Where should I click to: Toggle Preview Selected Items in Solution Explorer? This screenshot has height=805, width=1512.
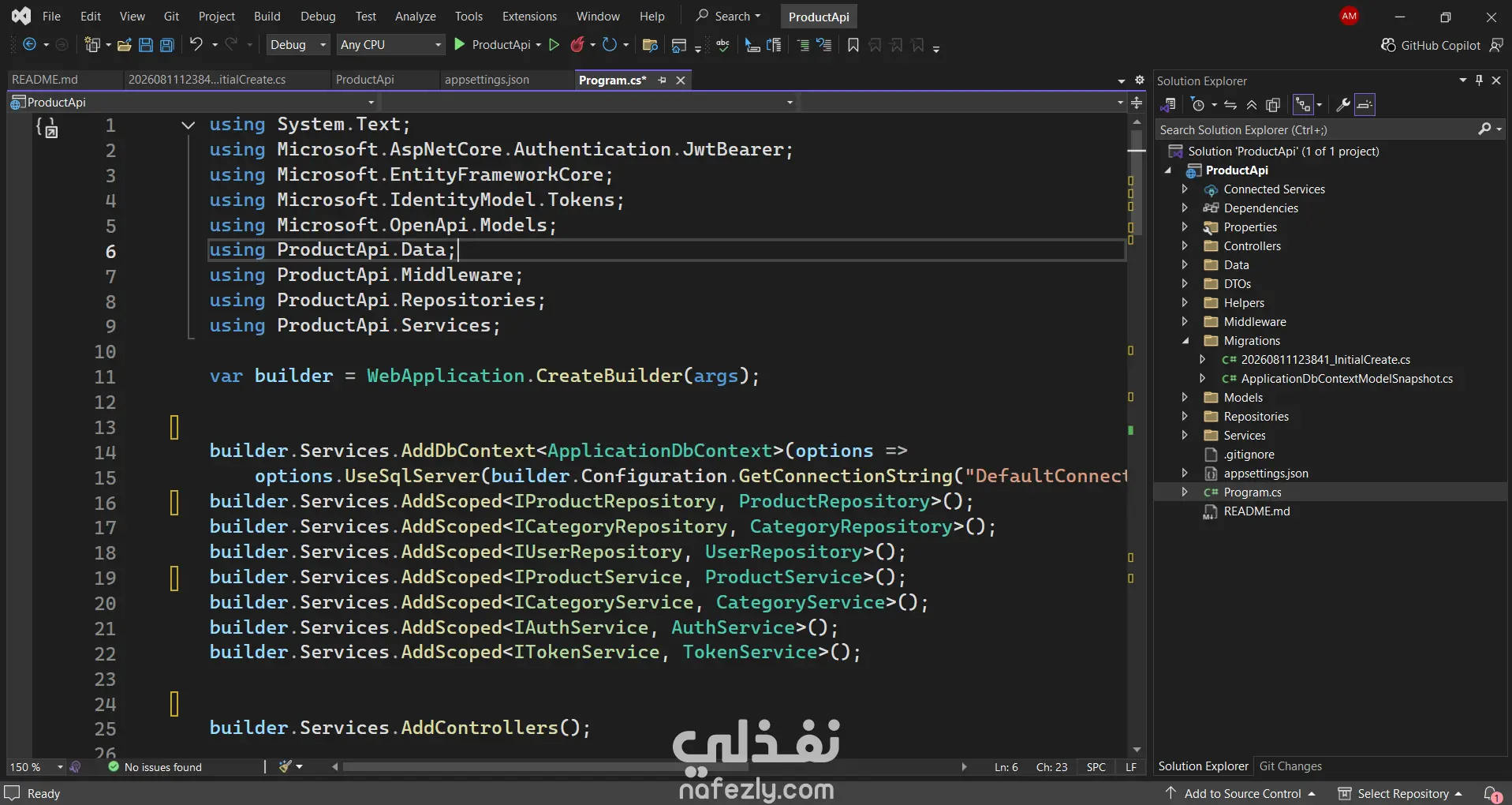[1365, 105]
